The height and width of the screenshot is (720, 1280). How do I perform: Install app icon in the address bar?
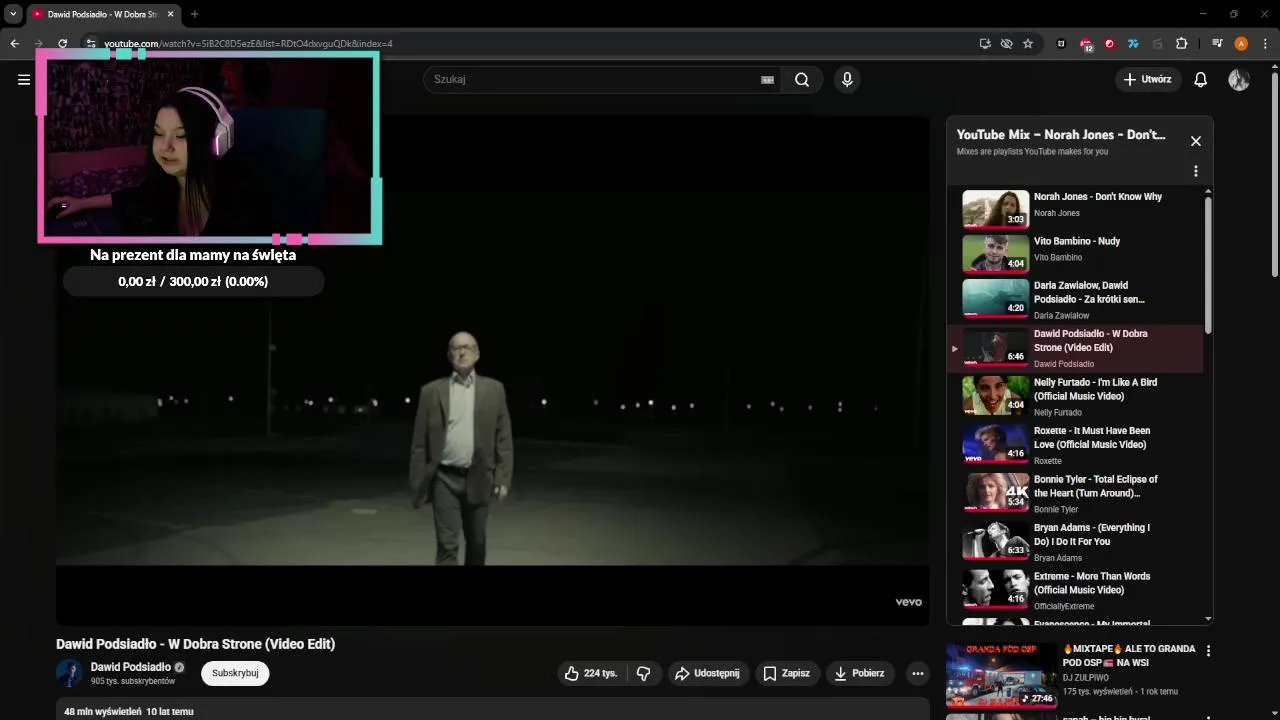985,43
